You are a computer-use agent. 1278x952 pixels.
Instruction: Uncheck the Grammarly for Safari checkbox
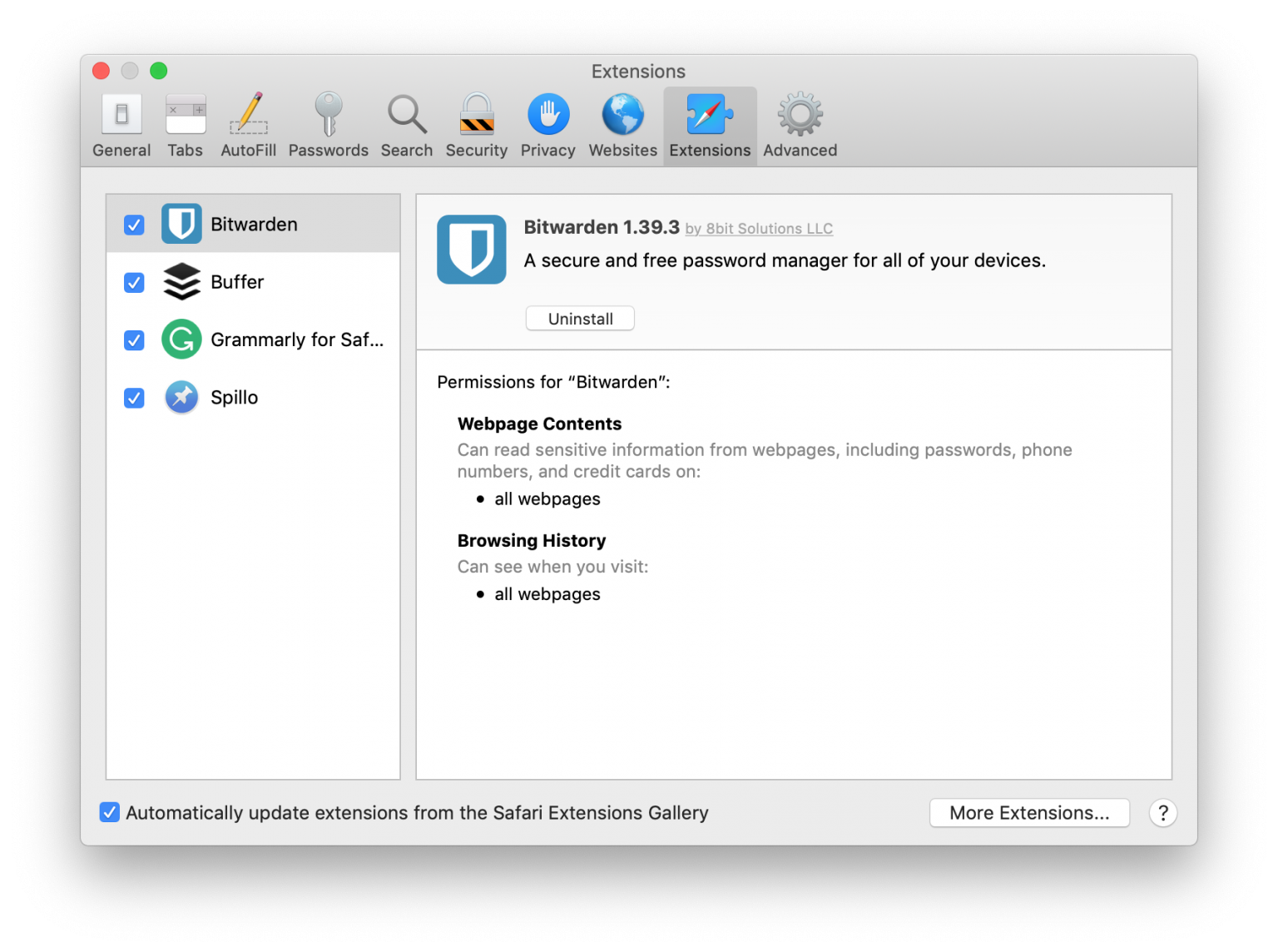pyautogui.click(x=134, y=340)
